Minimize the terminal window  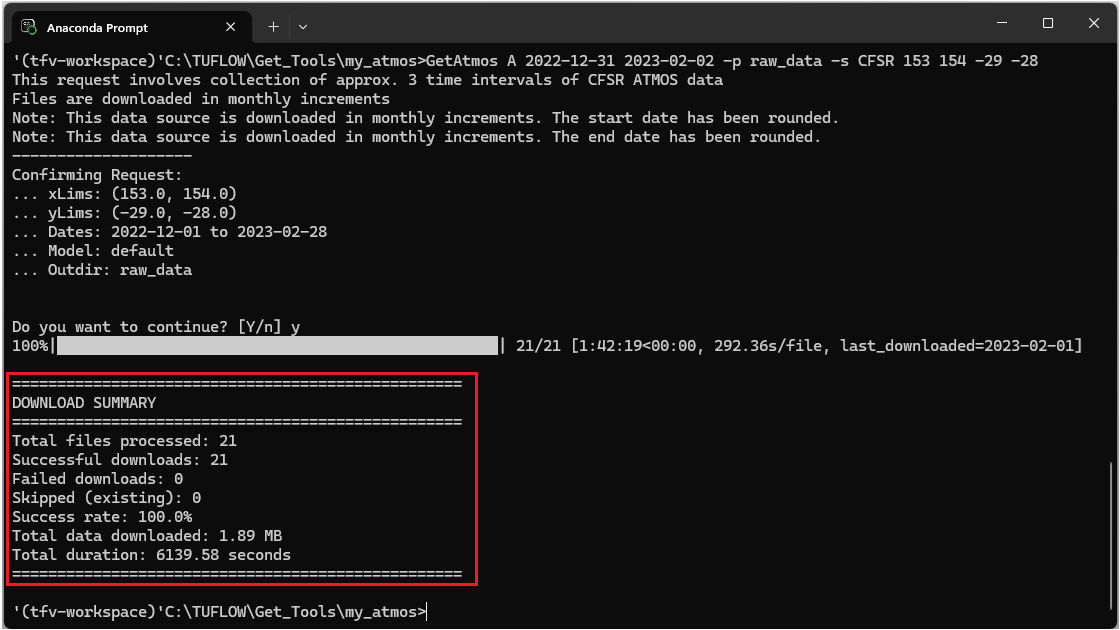[1001, 23]
